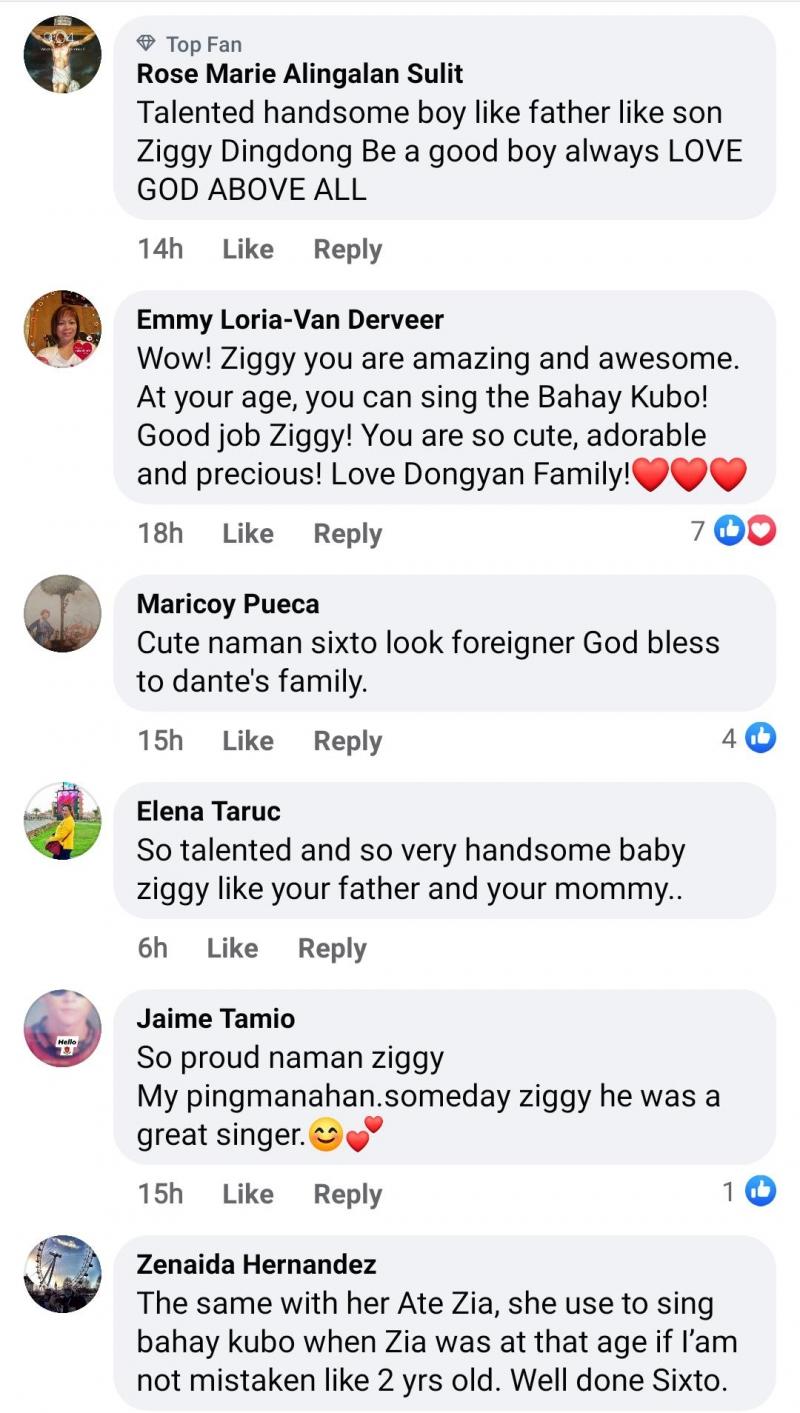Click the 6h timestamp on Elena Taruc's comment
800x1413 pixels.
(x=153, y=948)
